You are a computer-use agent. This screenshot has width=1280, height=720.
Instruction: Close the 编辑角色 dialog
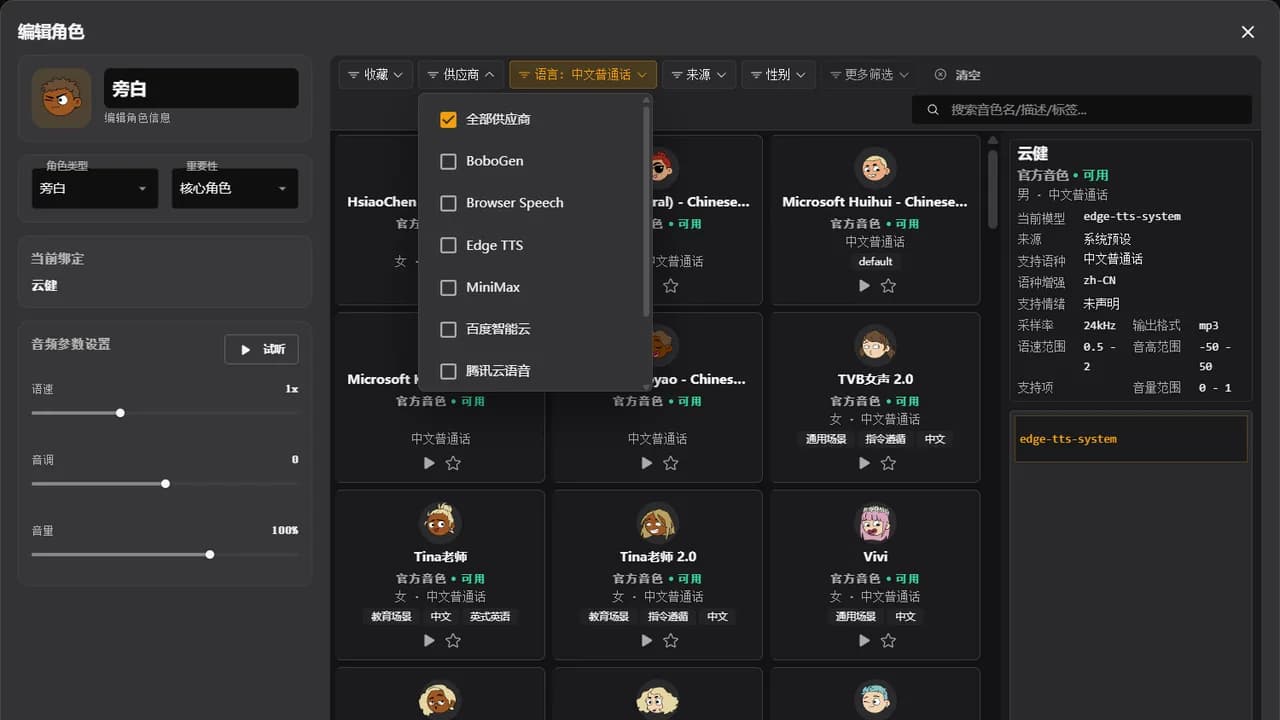click(1248, 32)
